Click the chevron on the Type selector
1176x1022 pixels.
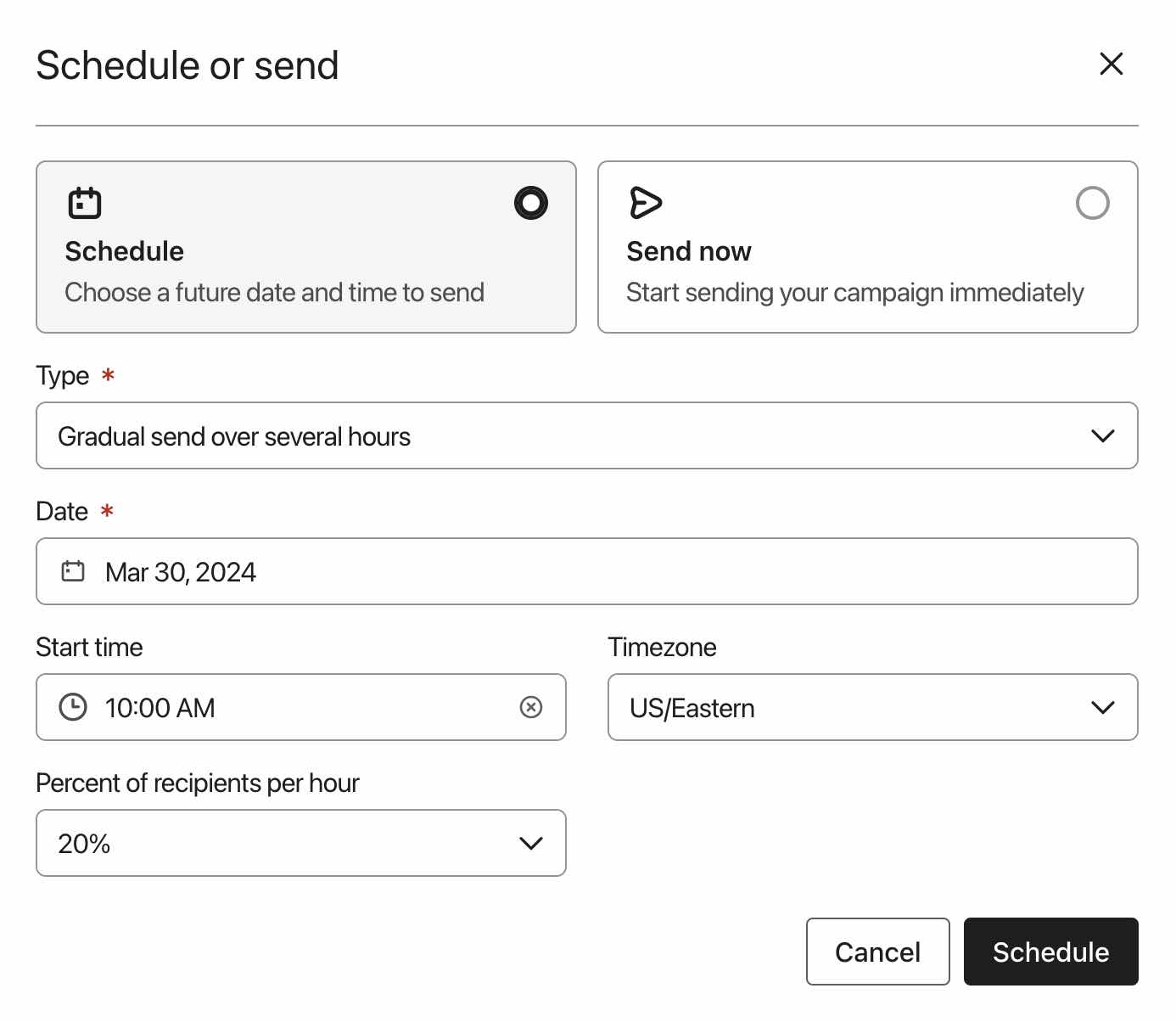[x=1102, y=435]
